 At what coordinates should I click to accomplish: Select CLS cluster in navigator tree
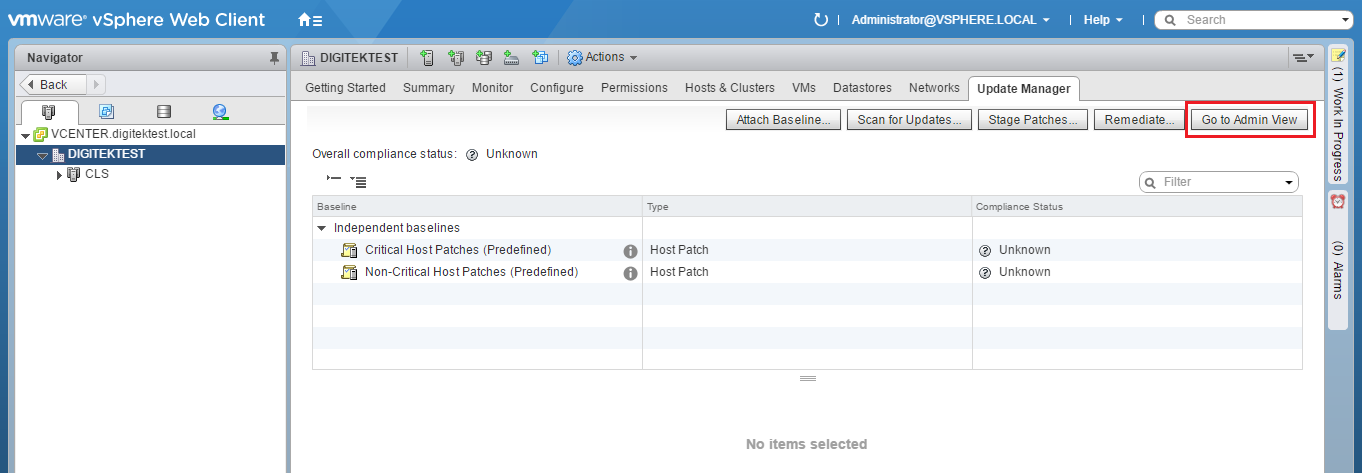97,175
